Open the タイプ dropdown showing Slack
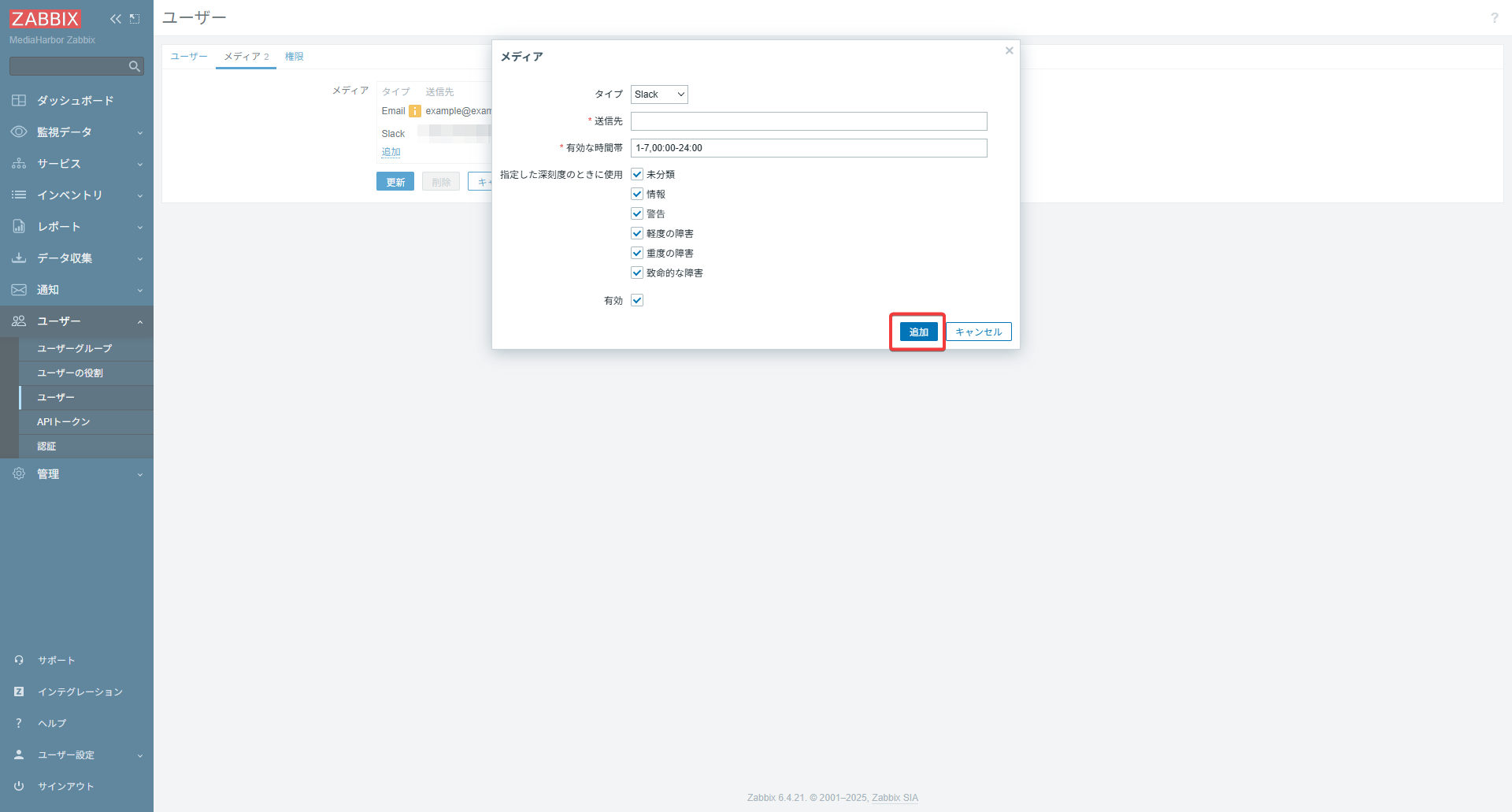The image size is (1512, 812). coord(659,95)
